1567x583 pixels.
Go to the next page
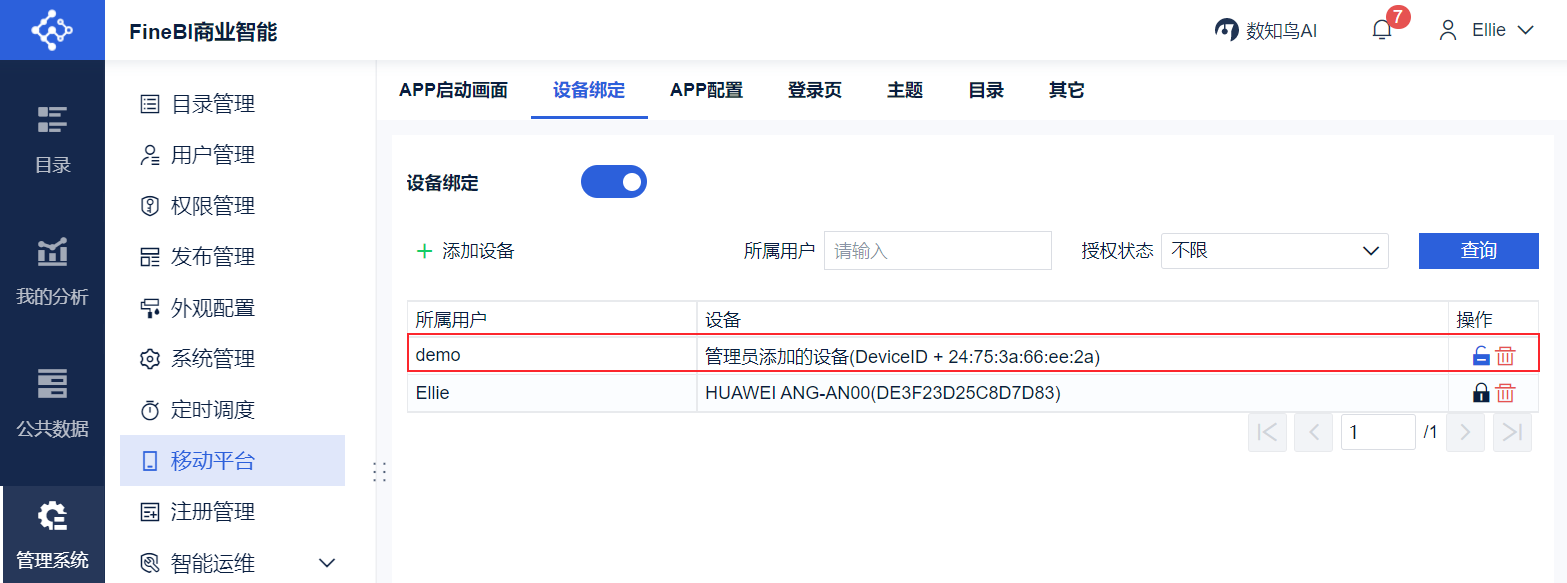coord(1465,432)
